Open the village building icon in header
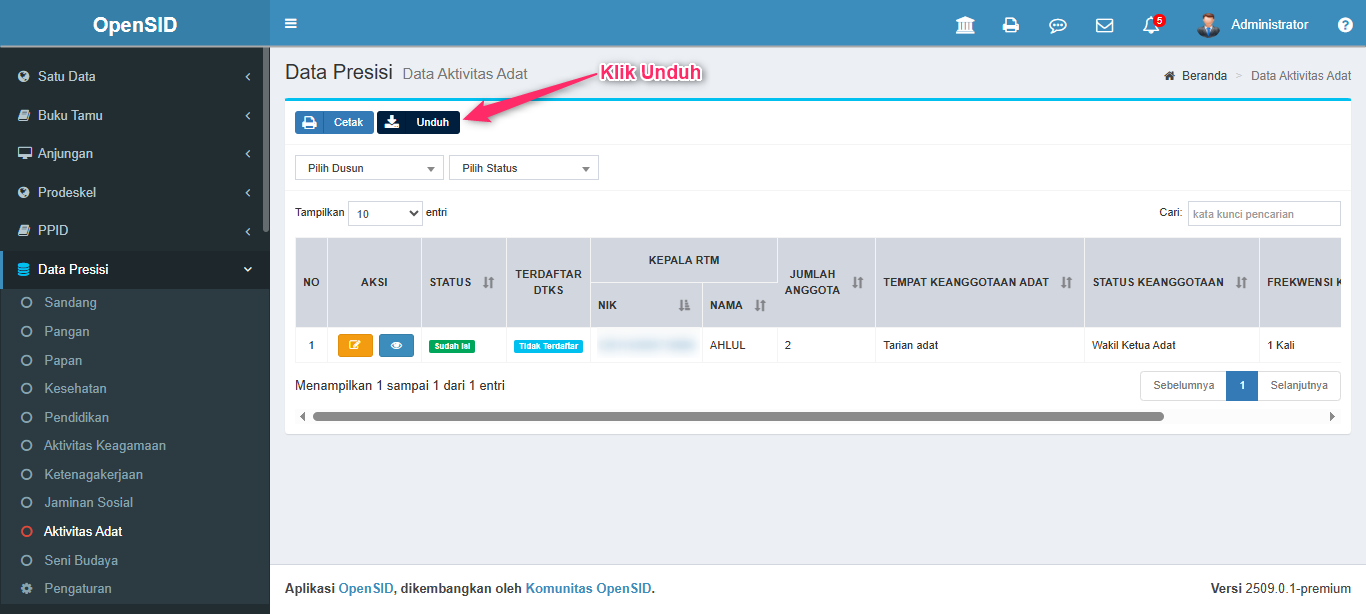Screen dimensions: 1366x614 click(x=965, y=25)
